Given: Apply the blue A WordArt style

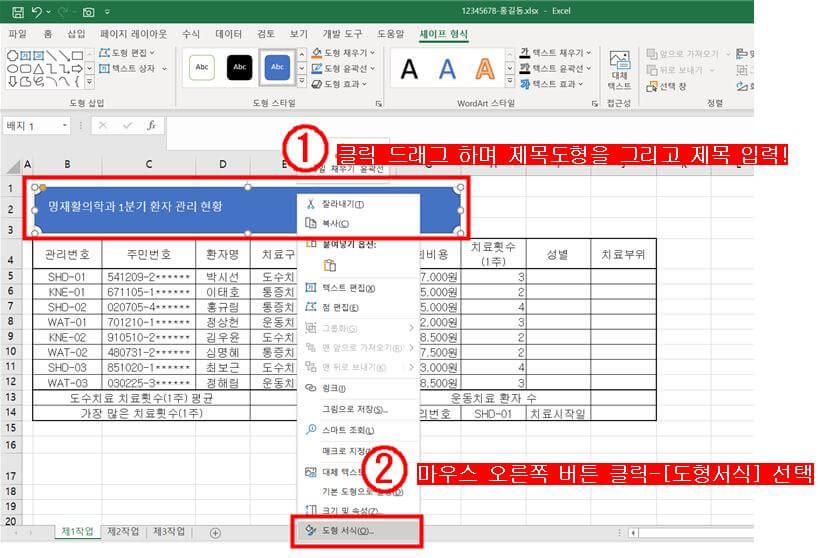Looking at the screenshot, I should pos(447,69).
